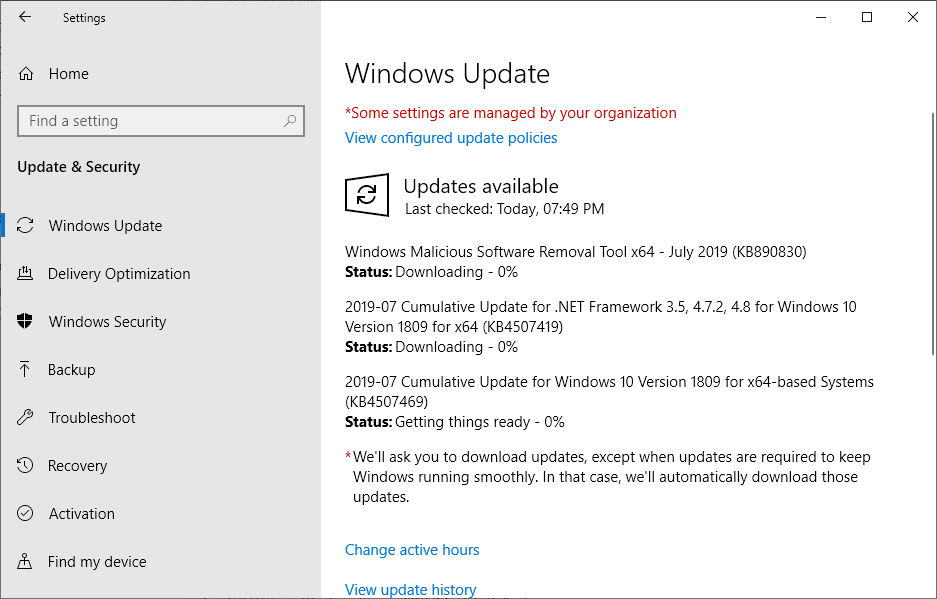
Task: Click the large Updates available refresh icon
Action: tap(367, 195)
